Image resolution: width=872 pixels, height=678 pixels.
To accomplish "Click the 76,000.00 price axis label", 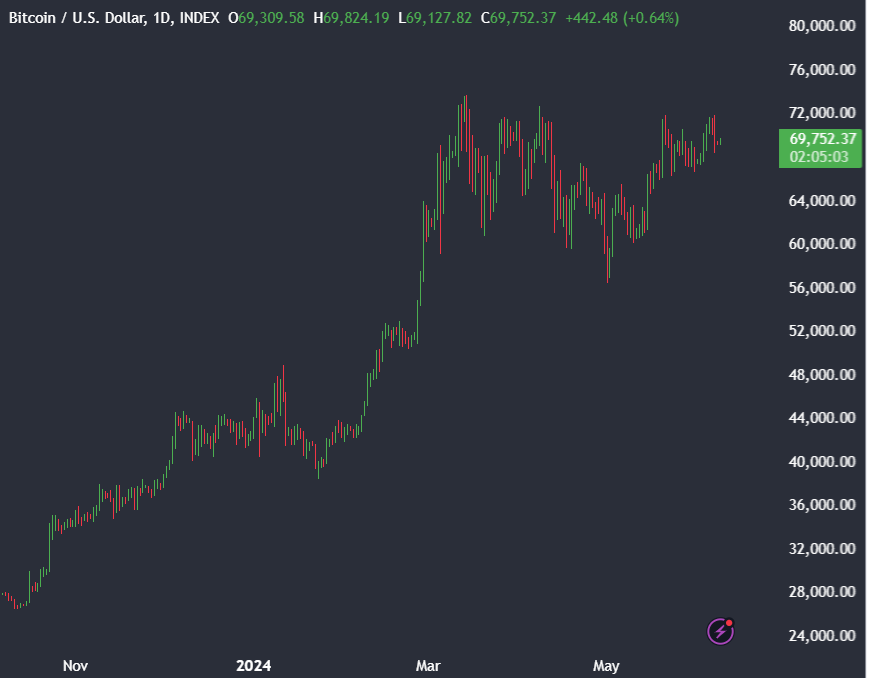I will pyautogui.click(x=822, y=70).
